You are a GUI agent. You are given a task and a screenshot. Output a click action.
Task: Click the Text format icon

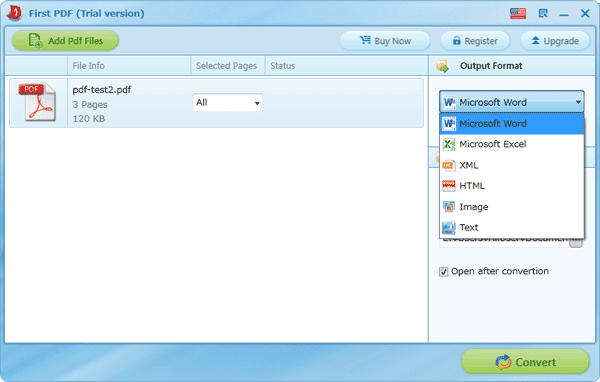click(448, 227)
